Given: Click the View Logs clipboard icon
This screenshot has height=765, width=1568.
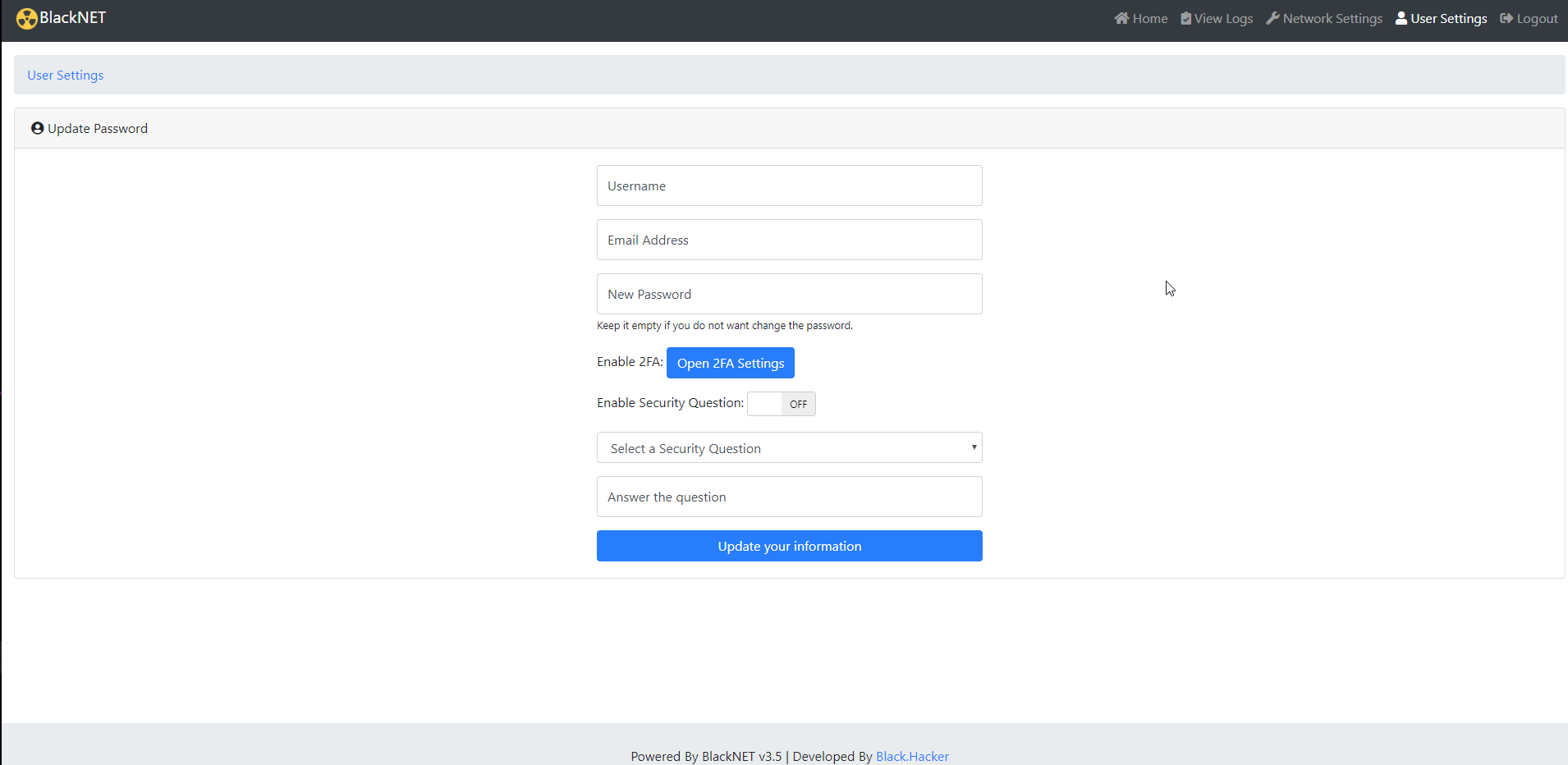Looking at the screenshot, I should [1185, 18].
